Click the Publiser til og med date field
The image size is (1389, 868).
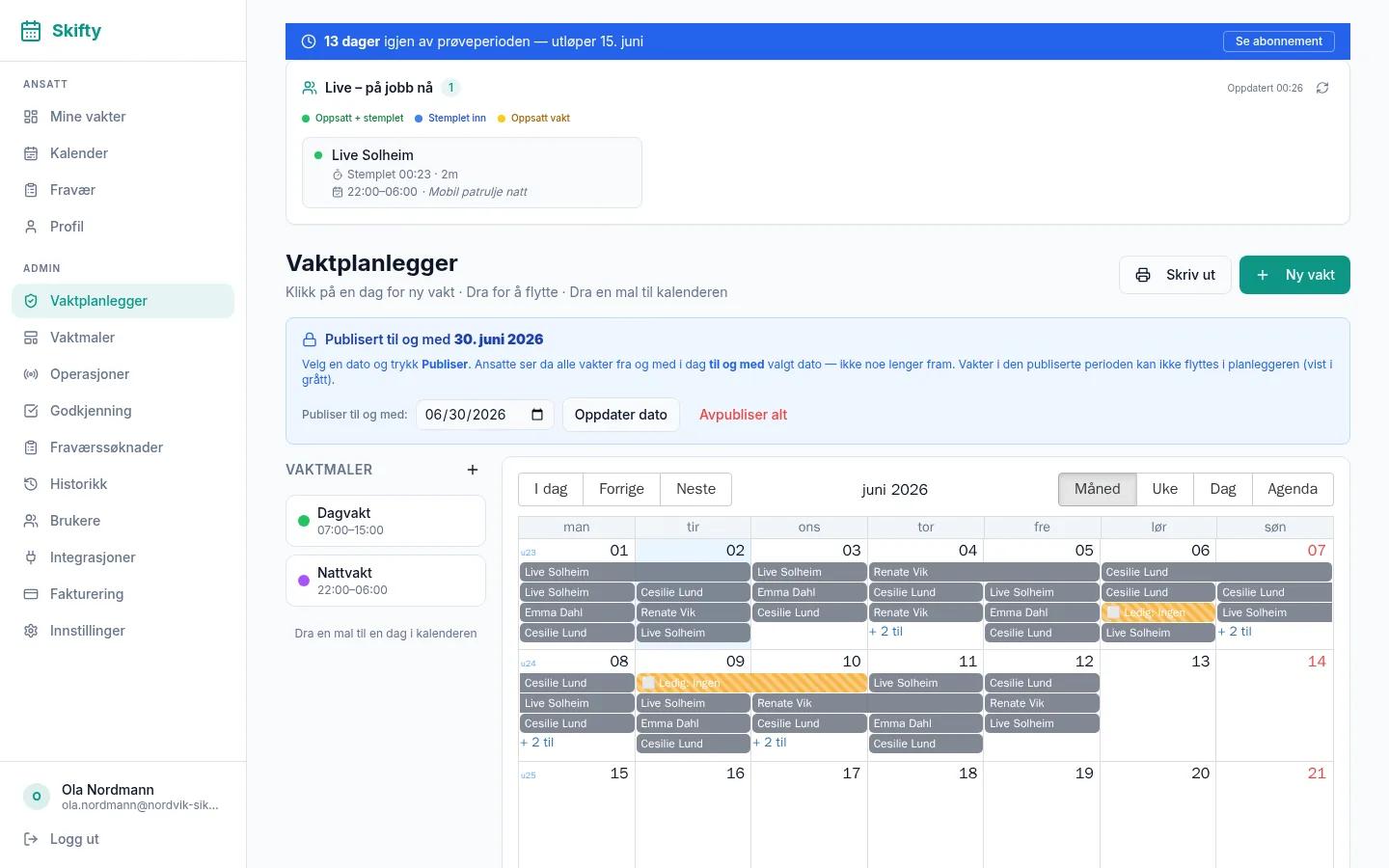[485, 415]
